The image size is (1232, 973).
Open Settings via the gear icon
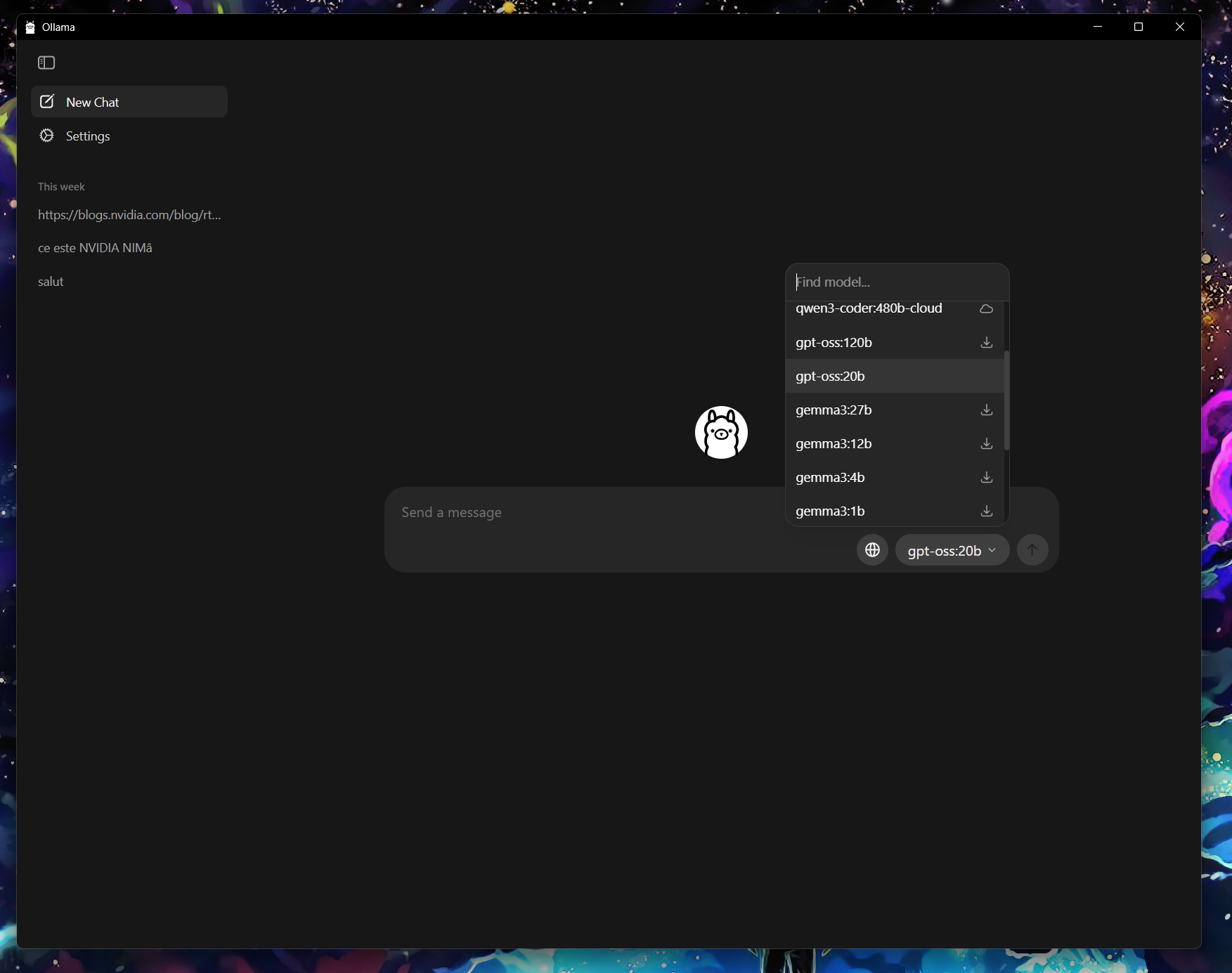pos(47,136)
